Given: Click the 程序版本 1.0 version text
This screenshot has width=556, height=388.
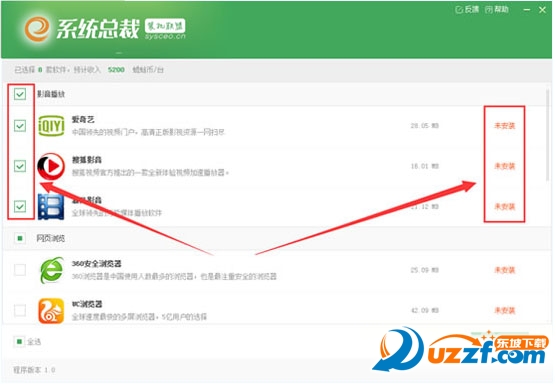Looking at the screenshot, I should coord(34,370).
